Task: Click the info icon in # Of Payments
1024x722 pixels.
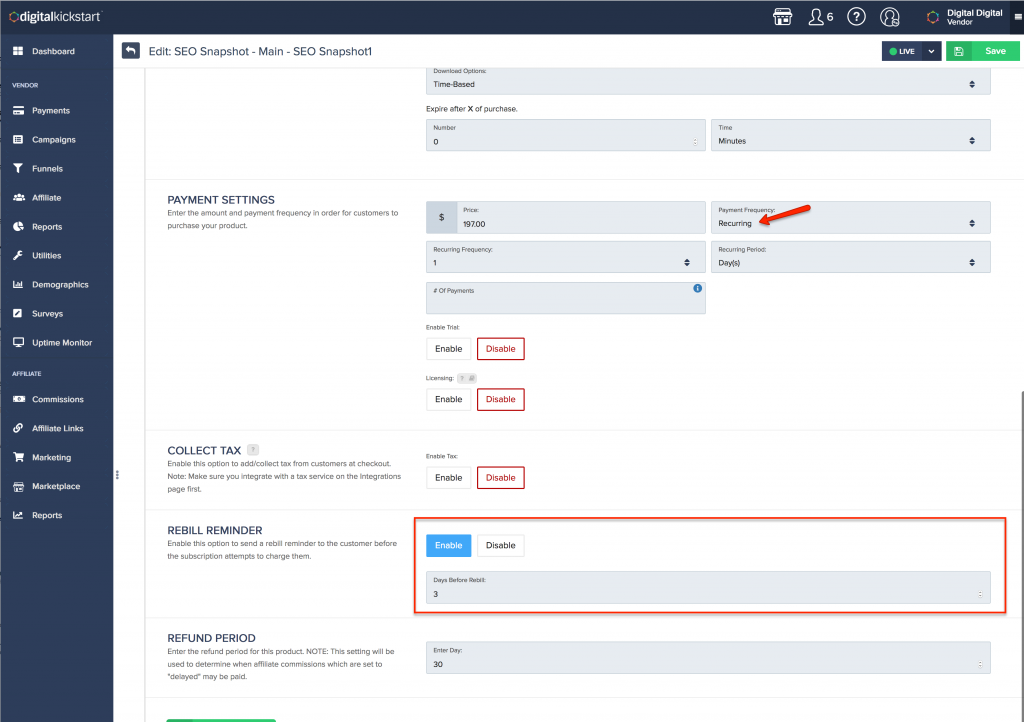Action: coord(697,288)
